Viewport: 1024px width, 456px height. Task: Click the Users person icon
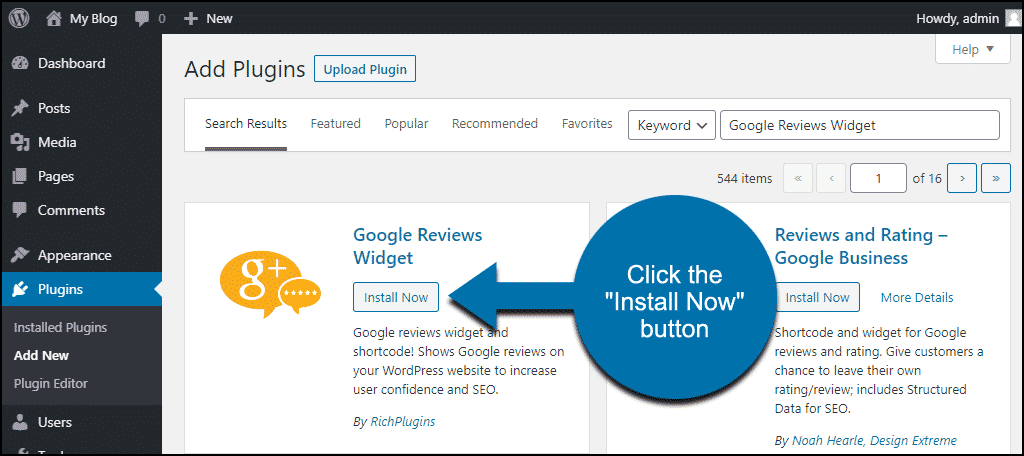coord(21,423)
